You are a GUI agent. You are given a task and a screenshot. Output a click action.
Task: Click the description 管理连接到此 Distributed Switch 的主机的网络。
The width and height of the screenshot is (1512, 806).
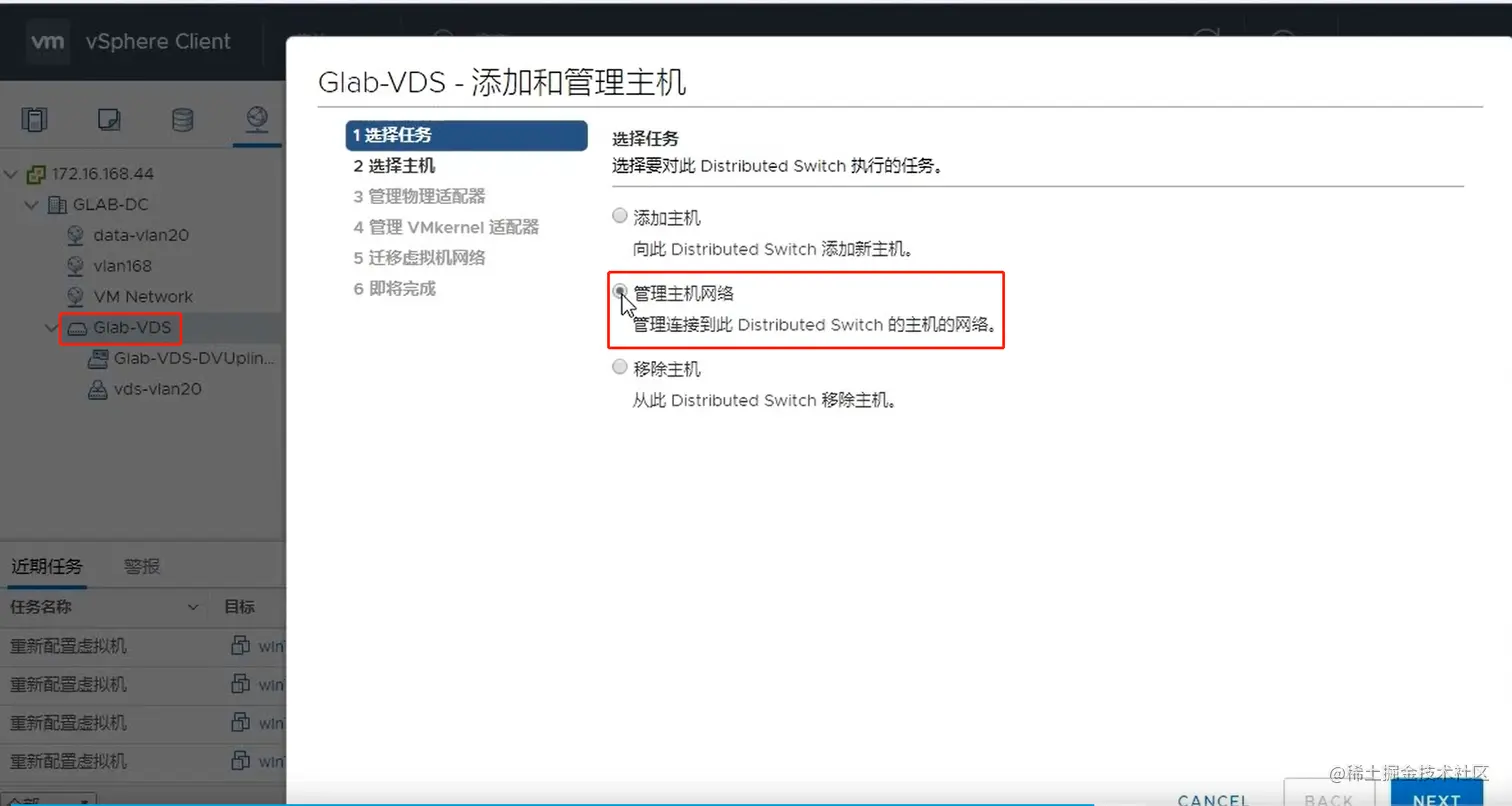(815, 325)
